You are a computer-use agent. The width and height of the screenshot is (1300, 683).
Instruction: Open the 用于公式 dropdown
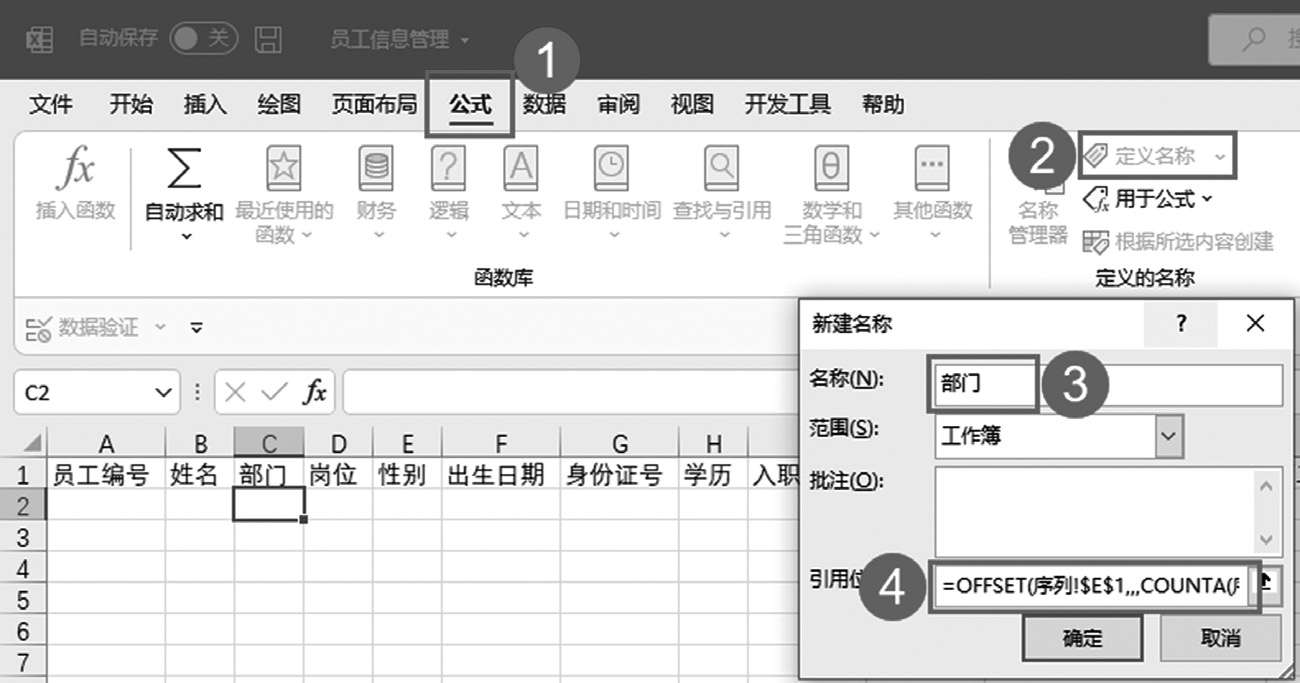(x=1149, y=199)
